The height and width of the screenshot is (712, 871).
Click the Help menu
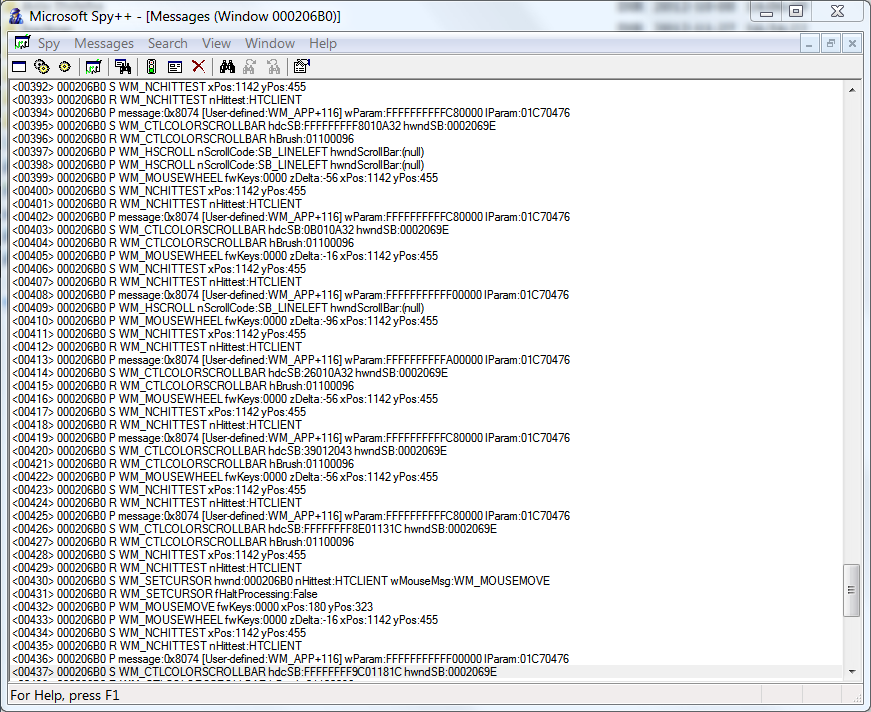pos(323,43)
